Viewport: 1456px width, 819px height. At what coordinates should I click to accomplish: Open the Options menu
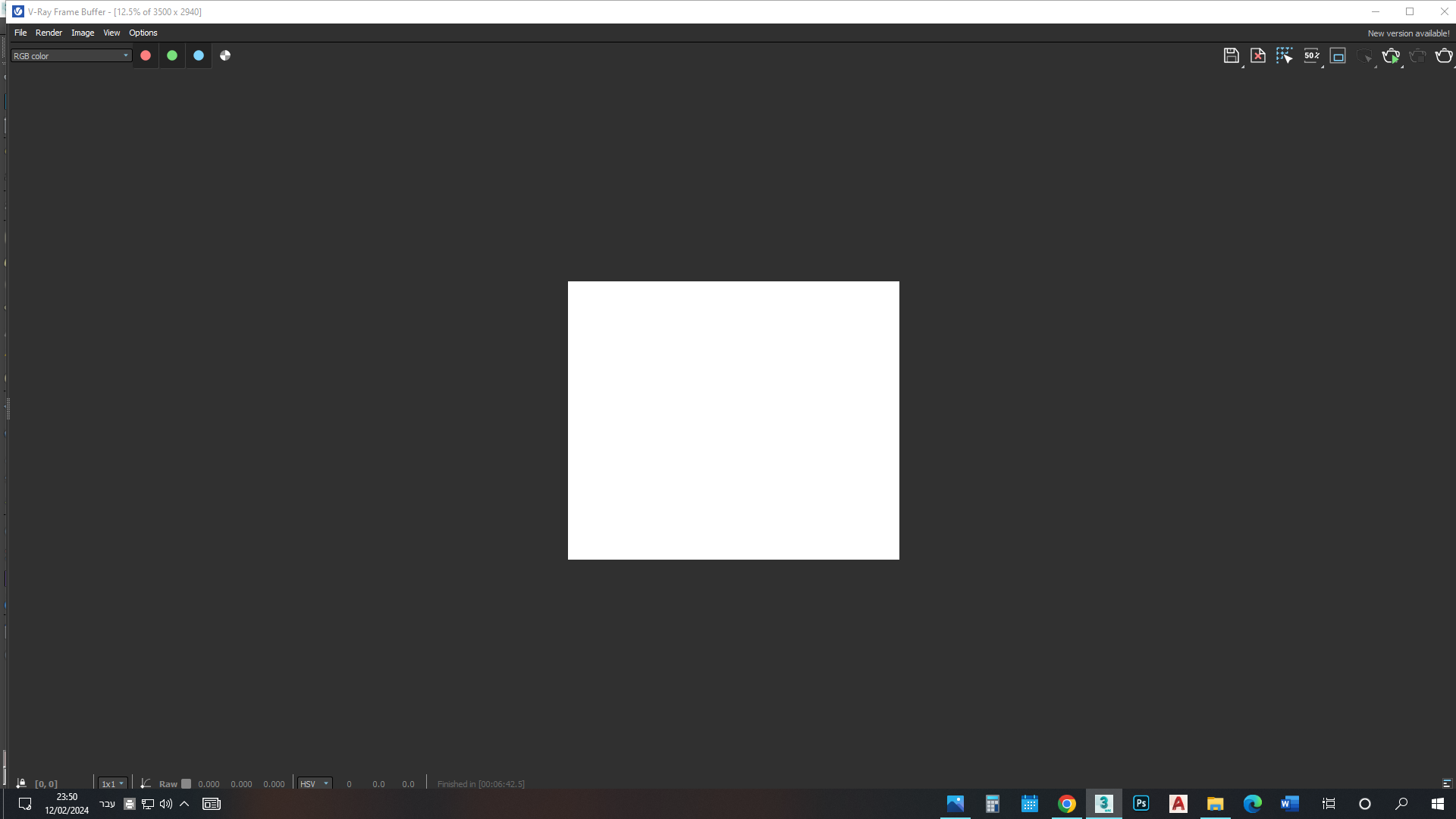143,33
